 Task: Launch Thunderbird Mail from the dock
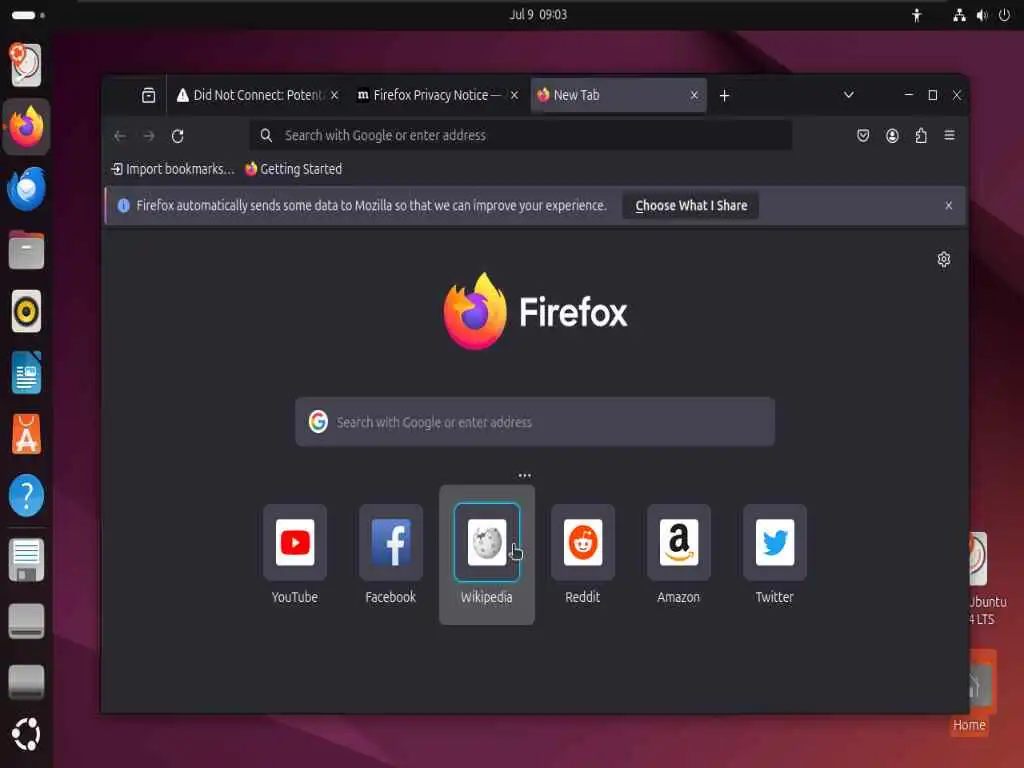26,189
